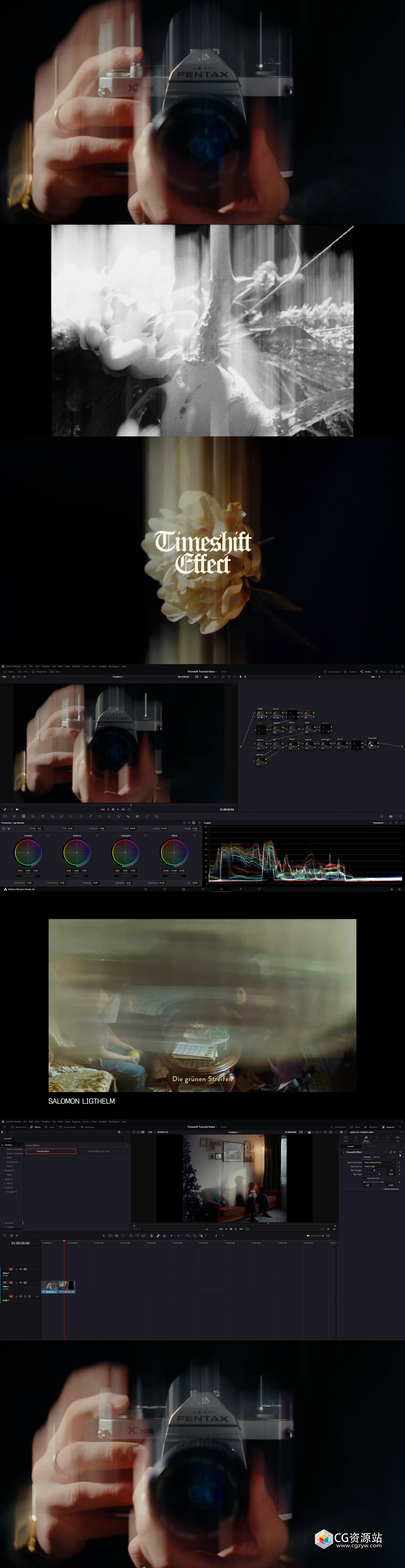Show Scopes via palette toolbar icon, Color page
The width and height of the screenshot is (405, 1568).
(x=391, y=816)
